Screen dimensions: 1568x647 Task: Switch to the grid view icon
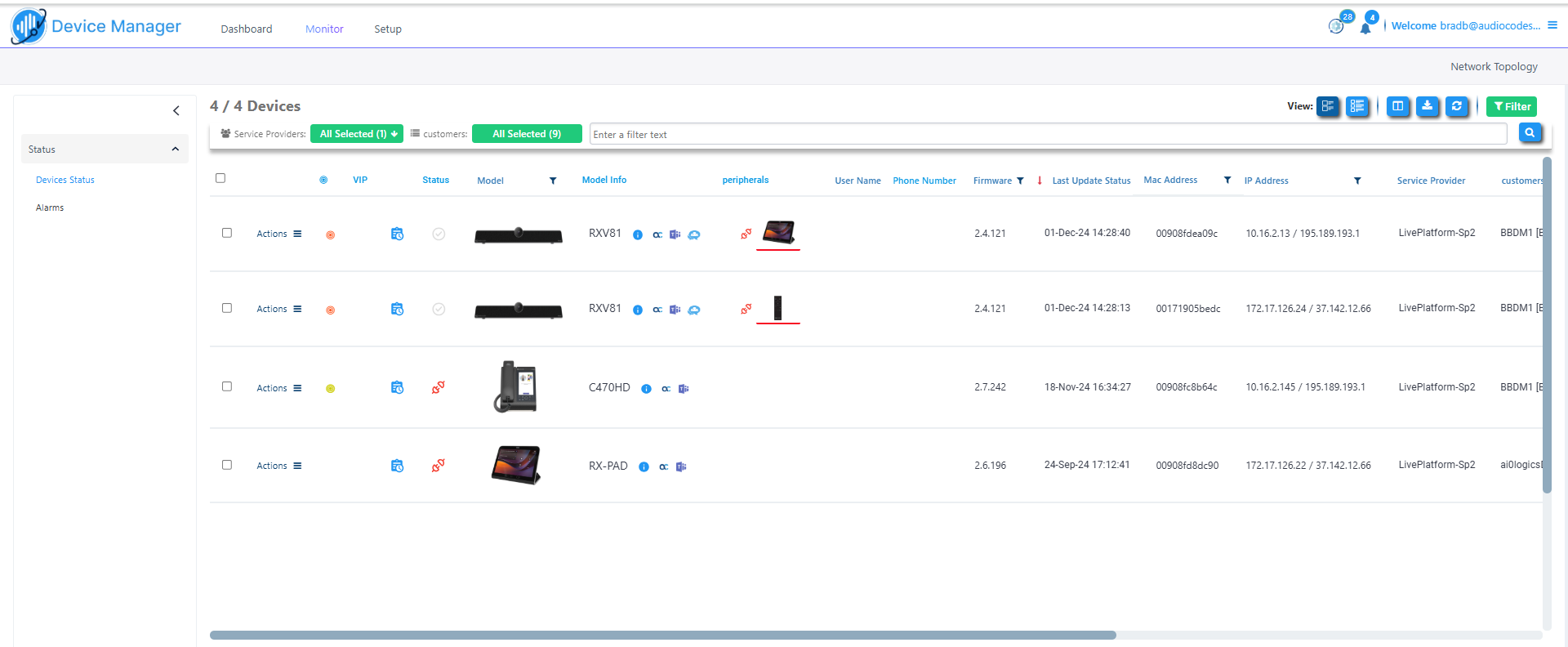point(1328,106)
